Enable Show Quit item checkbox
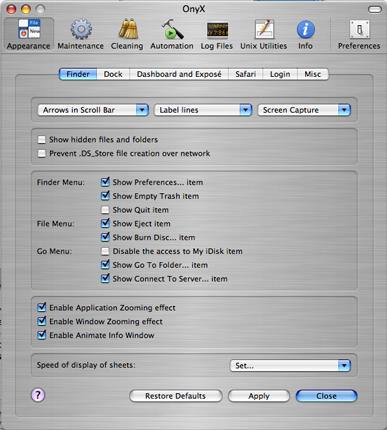This screenshot has width=387, height=430. (x=105, y=210)
